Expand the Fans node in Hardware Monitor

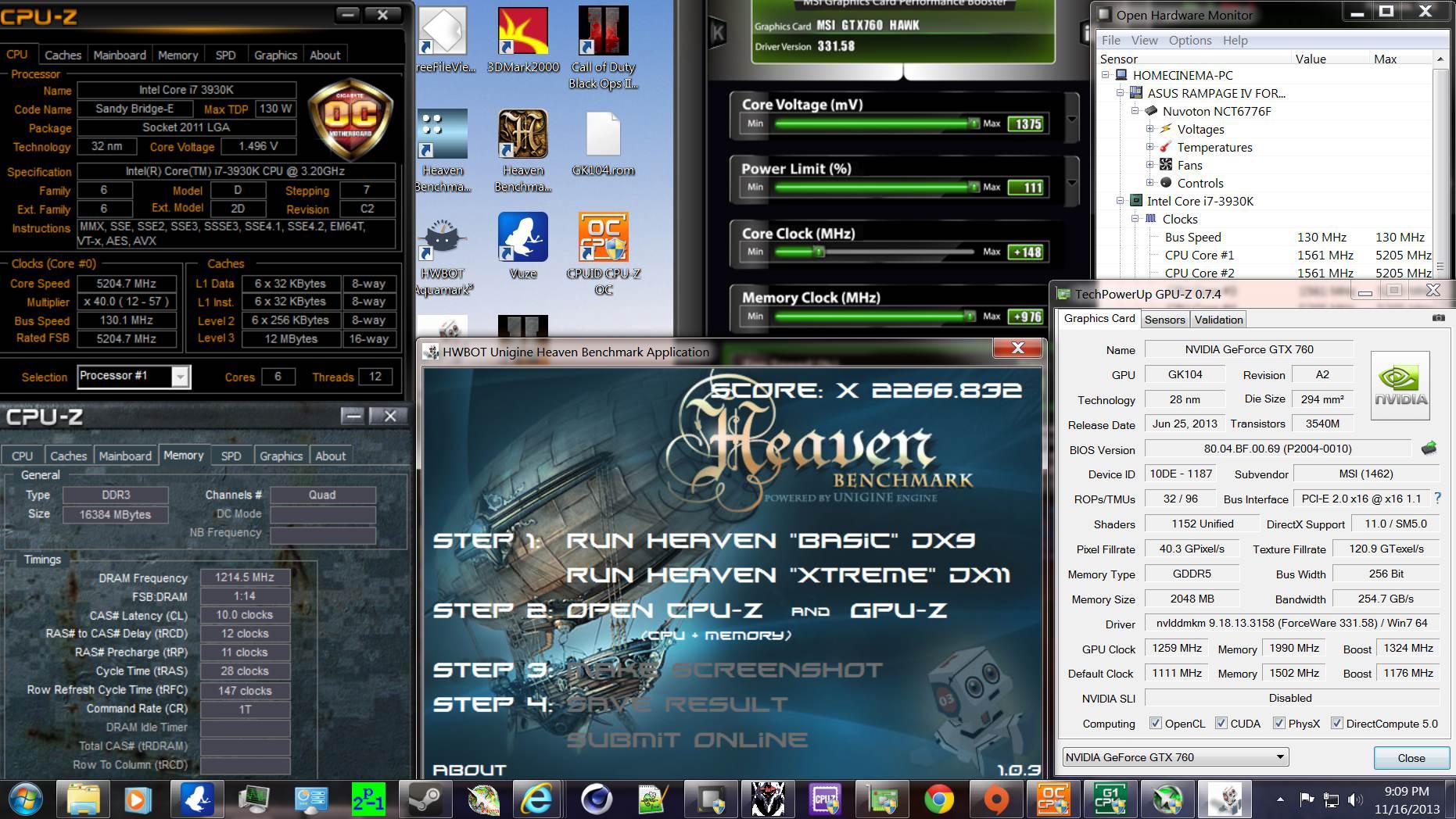tap(1149, 165)
